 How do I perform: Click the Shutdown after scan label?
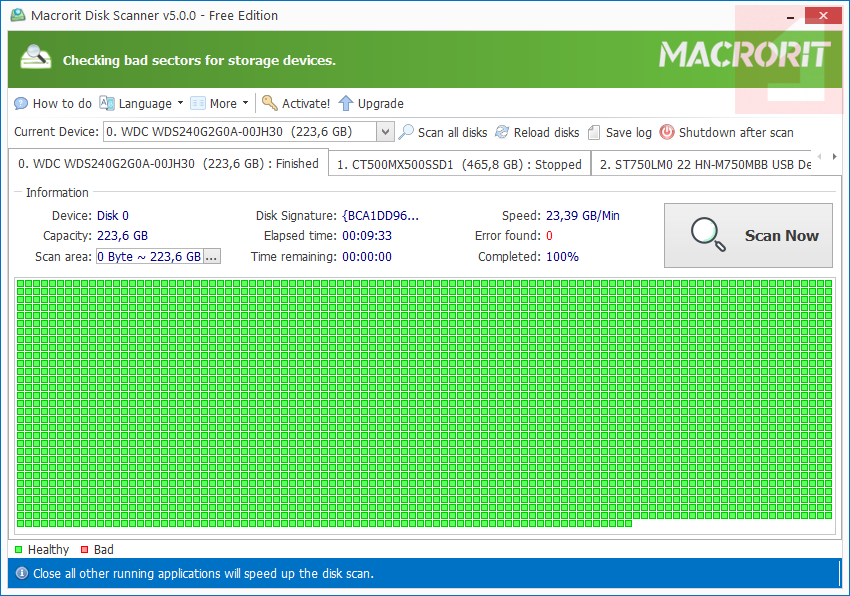click(736, 132)
